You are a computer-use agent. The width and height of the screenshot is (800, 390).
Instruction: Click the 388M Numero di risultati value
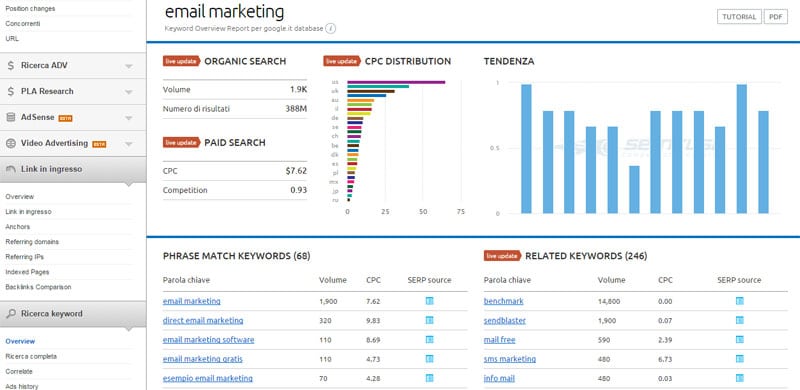296,109
